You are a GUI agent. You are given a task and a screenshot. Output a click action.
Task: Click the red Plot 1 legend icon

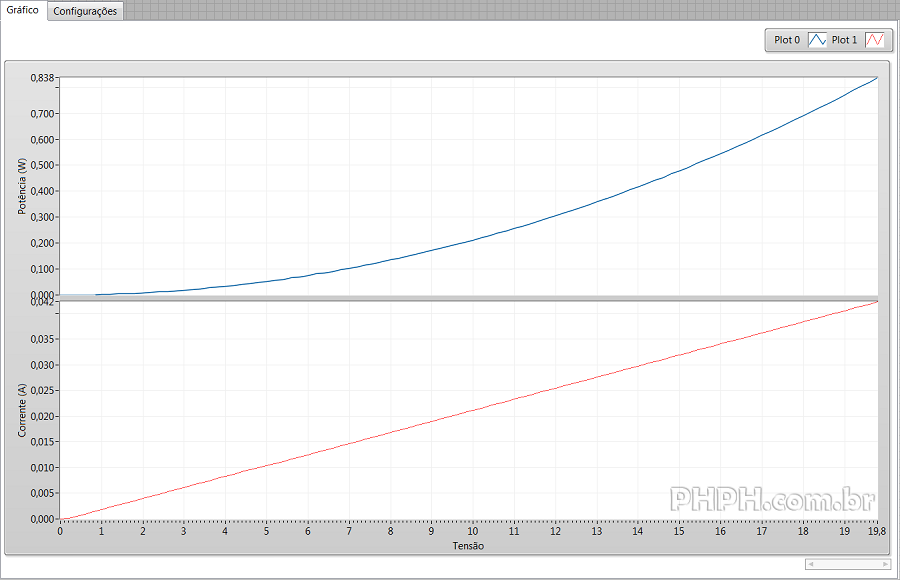874,40
